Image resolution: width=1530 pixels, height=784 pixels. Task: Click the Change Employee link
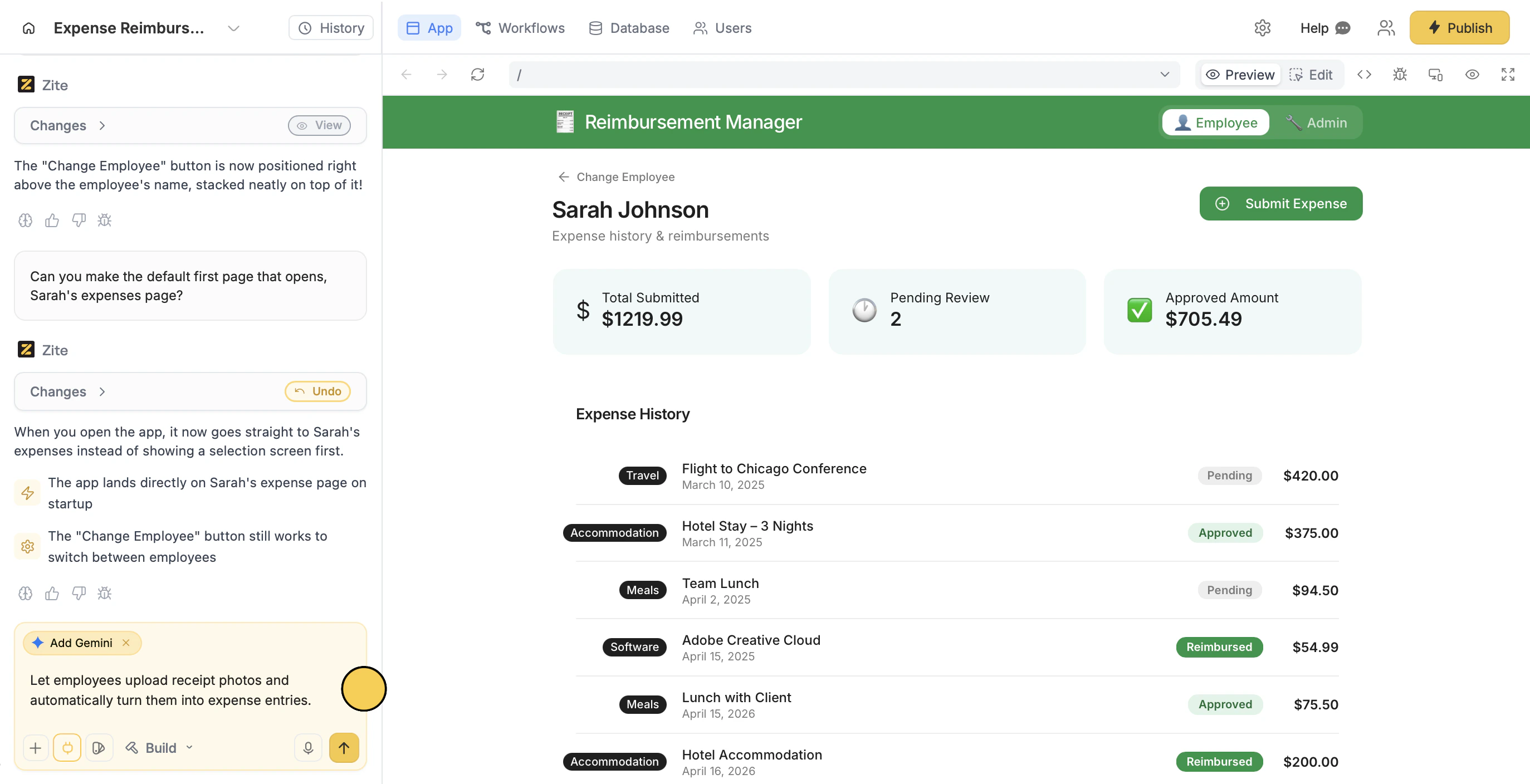pyautogui.click(x=617, y=177)
